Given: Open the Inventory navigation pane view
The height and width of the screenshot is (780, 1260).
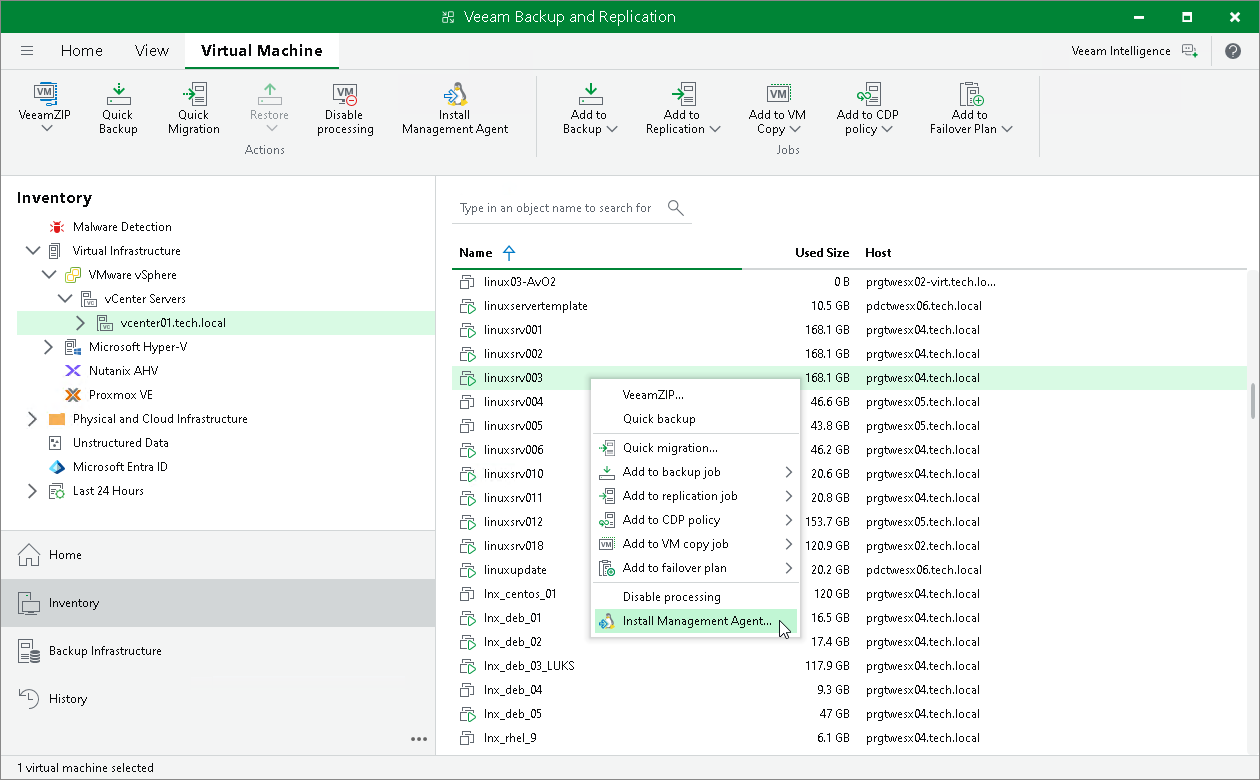Looking at the screenshot, I should (x=218, y=603).
